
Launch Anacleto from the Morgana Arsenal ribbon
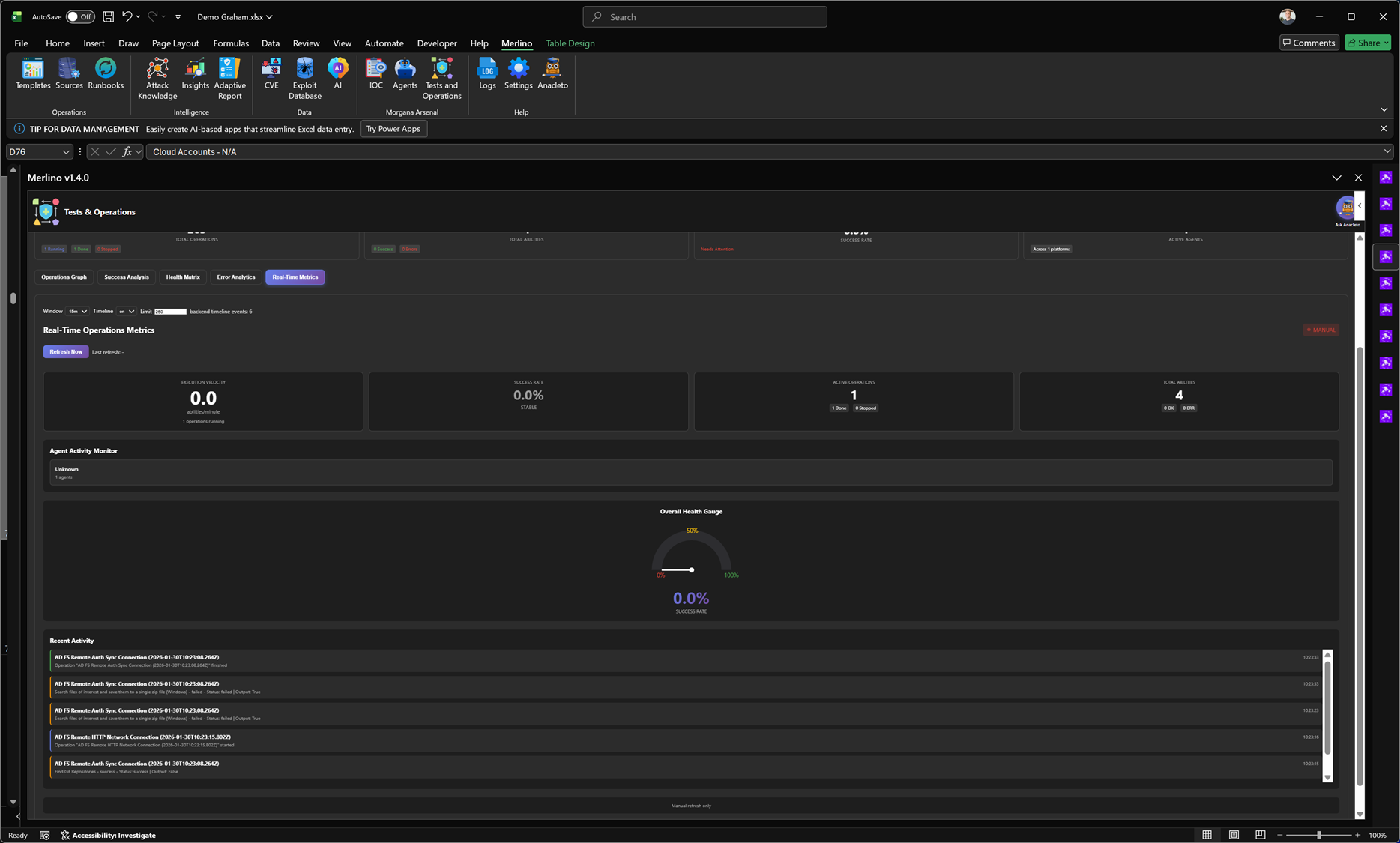click(552, 71)
